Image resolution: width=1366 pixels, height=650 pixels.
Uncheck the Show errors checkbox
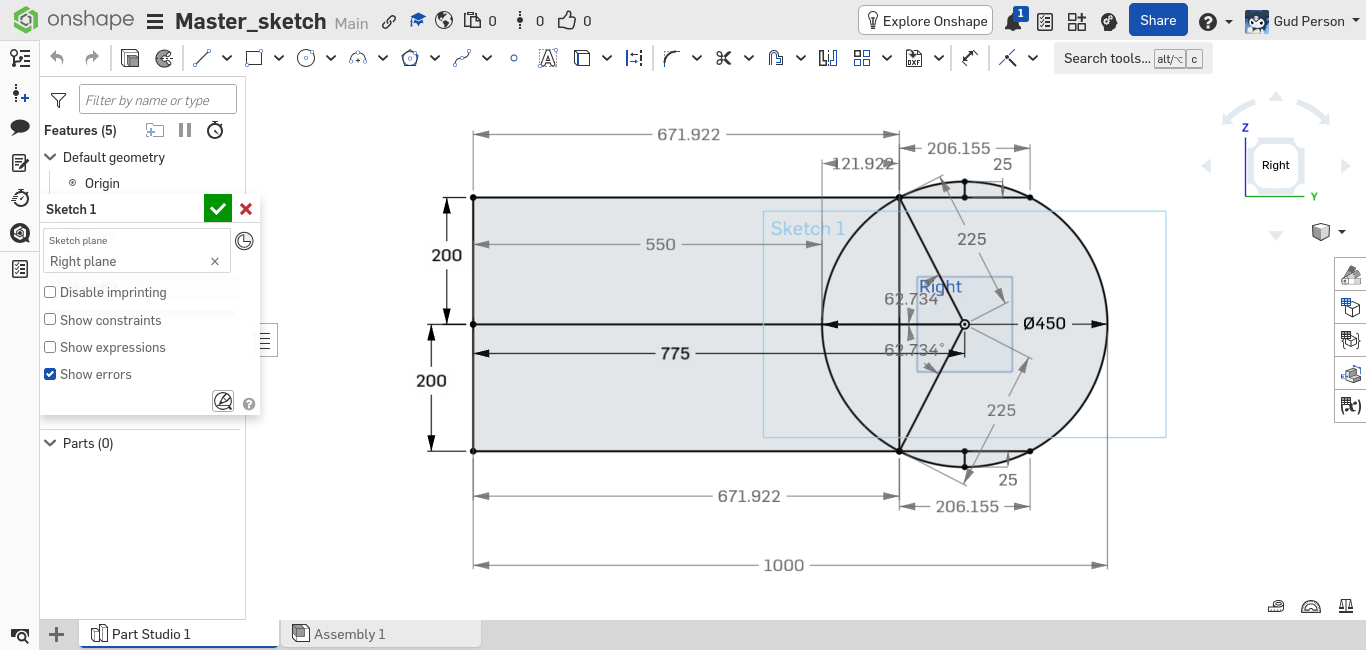(50, 374)
